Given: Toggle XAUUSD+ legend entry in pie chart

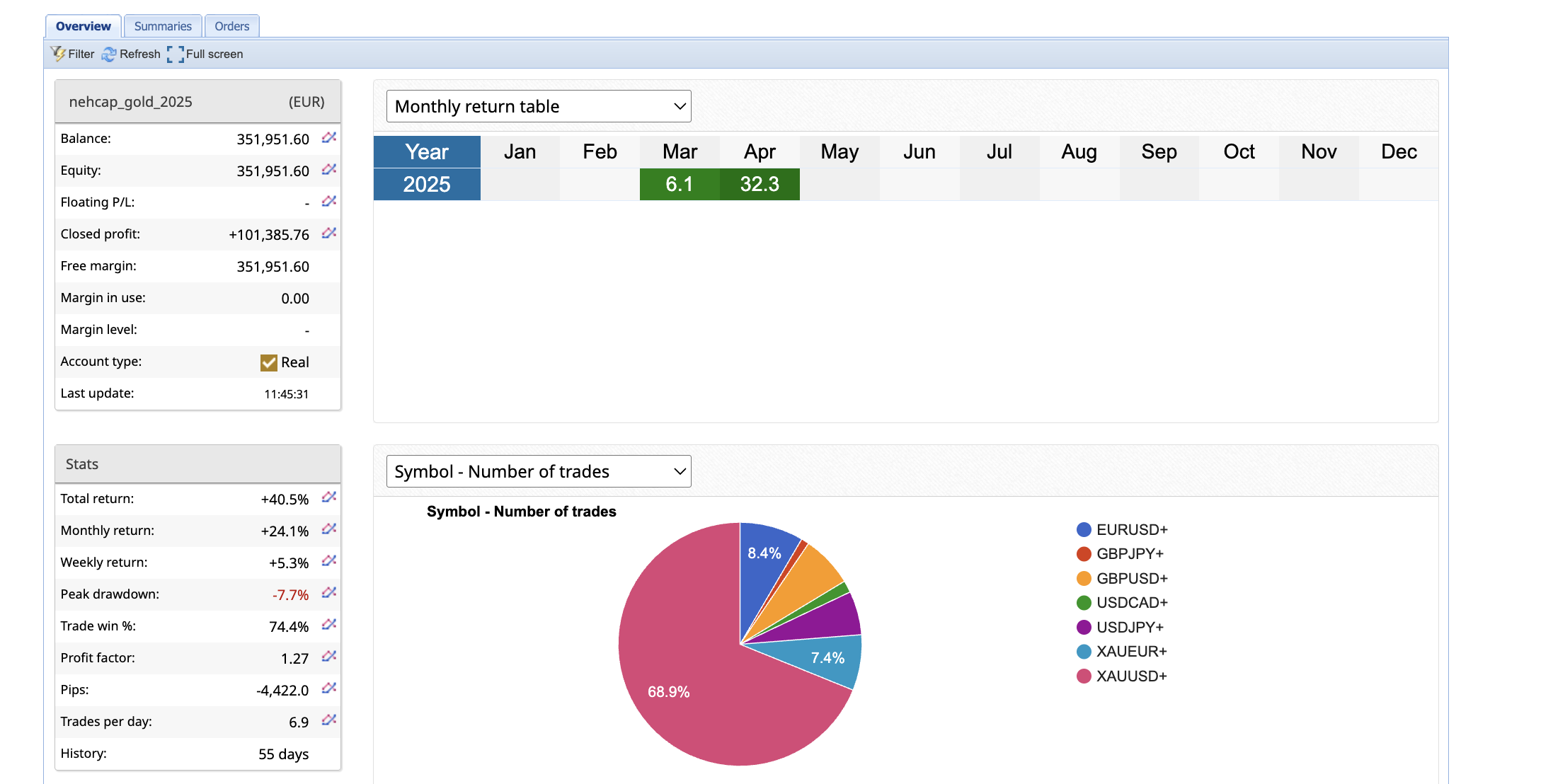Looking at the screenshot, I should pyautogui.click(x=1130, y=676).
